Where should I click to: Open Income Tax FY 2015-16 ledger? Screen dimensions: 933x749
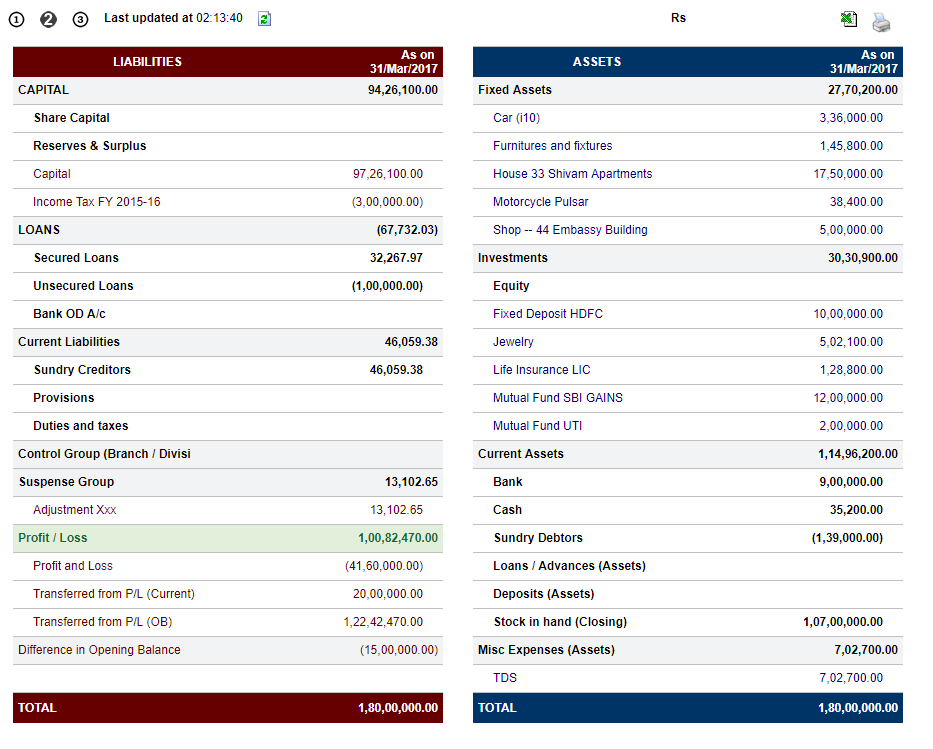pyautogui.click(x=96, y=202)
